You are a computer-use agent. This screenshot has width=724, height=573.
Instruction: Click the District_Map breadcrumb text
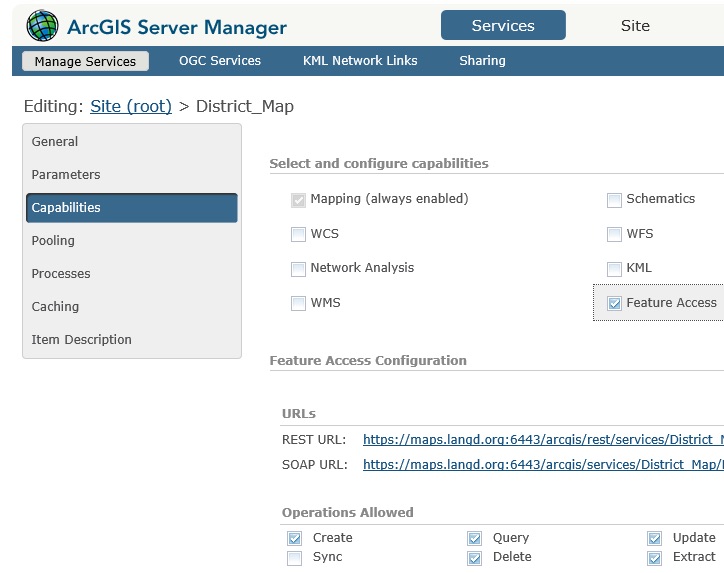pyautogui.click(x=245, y=106)
